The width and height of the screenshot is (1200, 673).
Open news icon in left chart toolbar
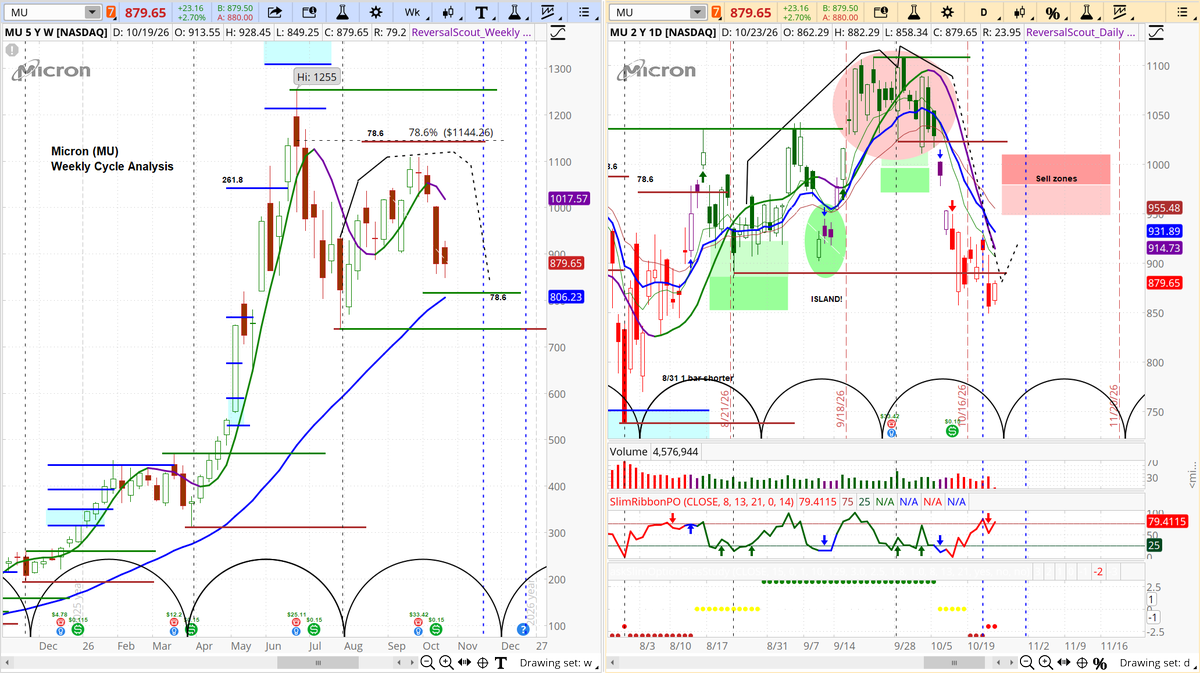pos(312,13)
